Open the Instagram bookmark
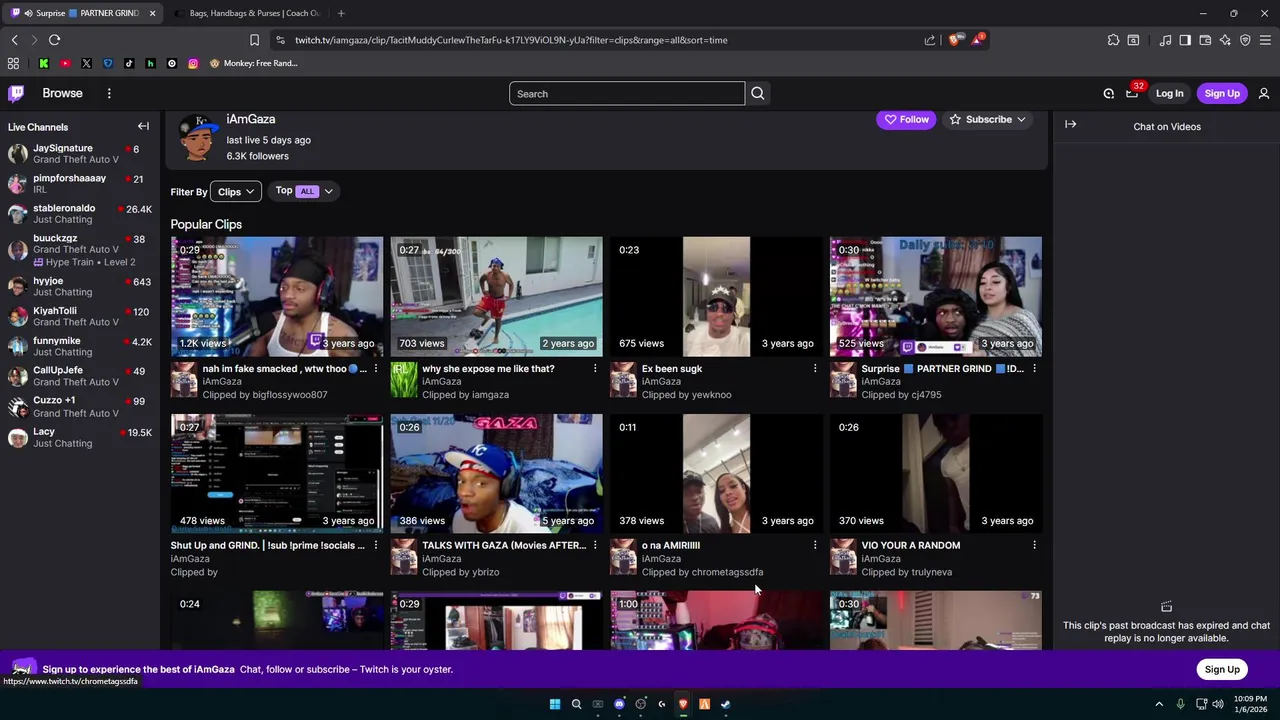 point(193,63)
